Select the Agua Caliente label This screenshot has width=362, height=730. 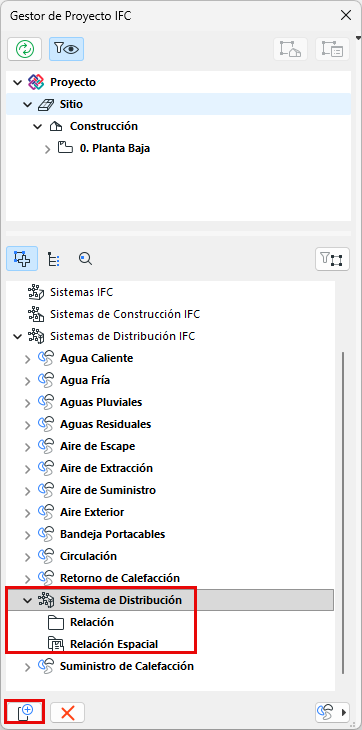(x=96, y=358)
